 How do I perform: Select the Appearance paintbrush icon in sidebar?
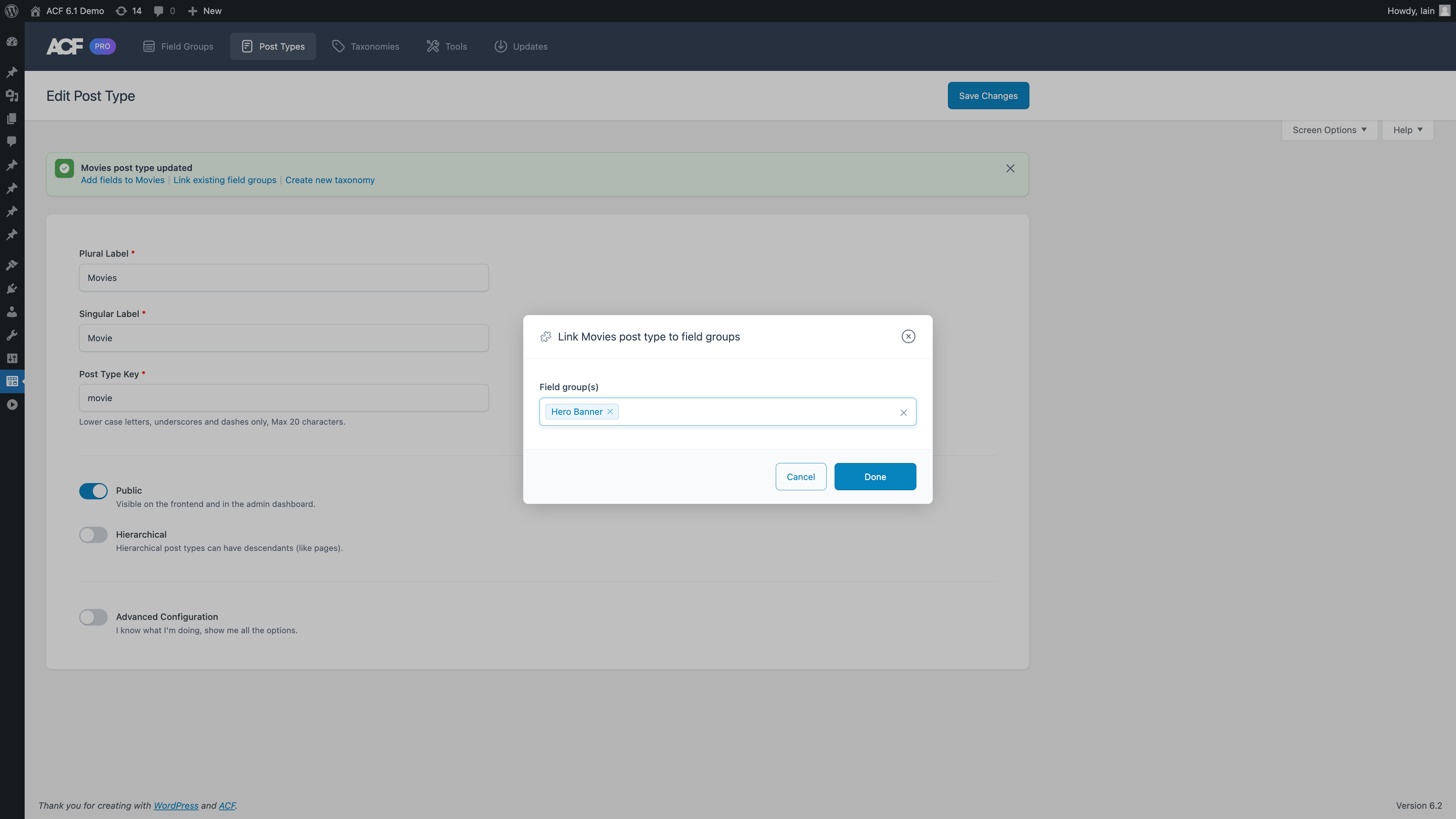(x=12, y=265)
